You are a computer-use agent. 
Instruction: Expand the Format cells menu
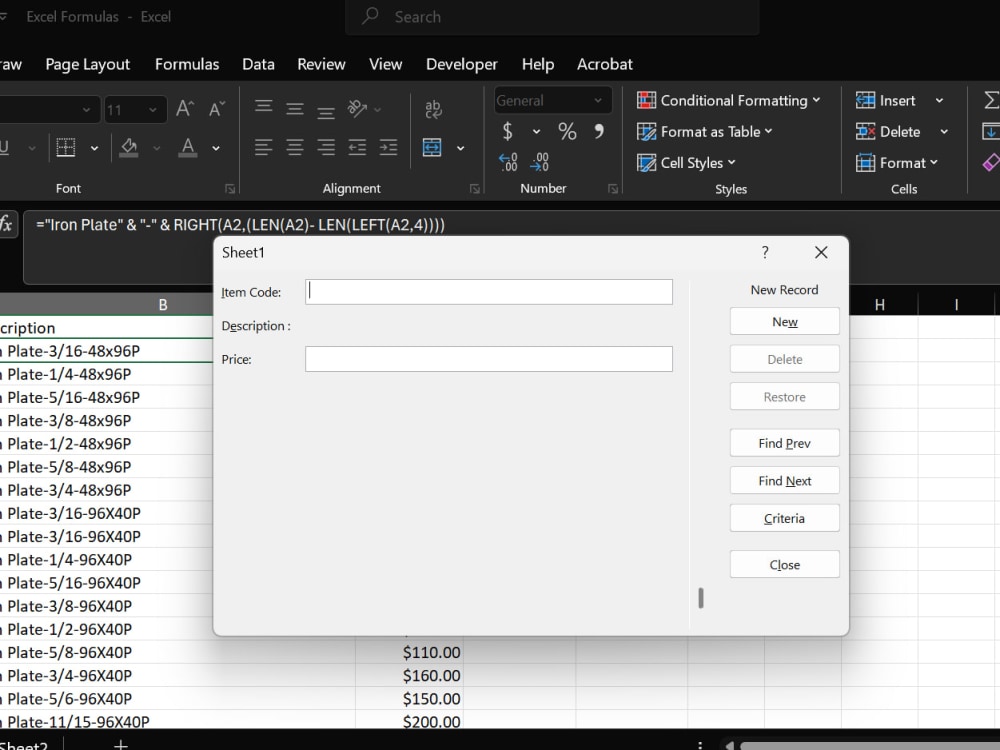[897, 163]
